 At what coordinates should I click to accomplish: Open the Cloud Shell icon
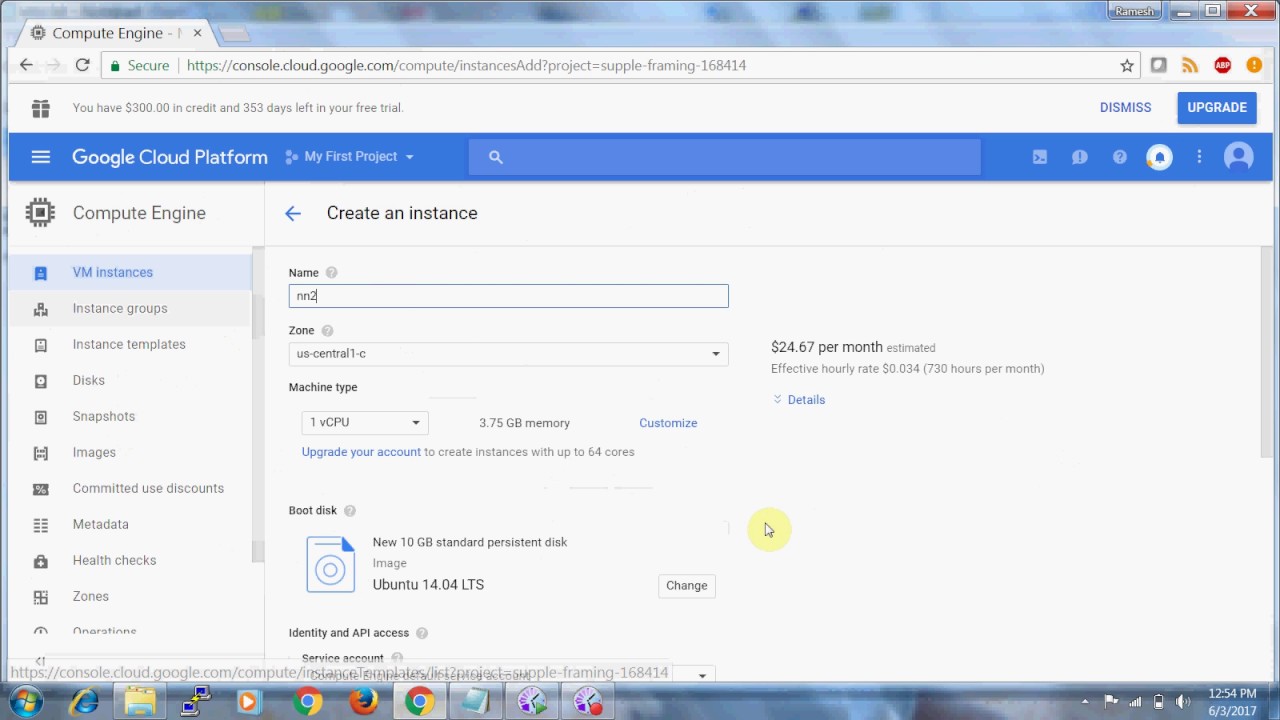tap(1040, 157)
